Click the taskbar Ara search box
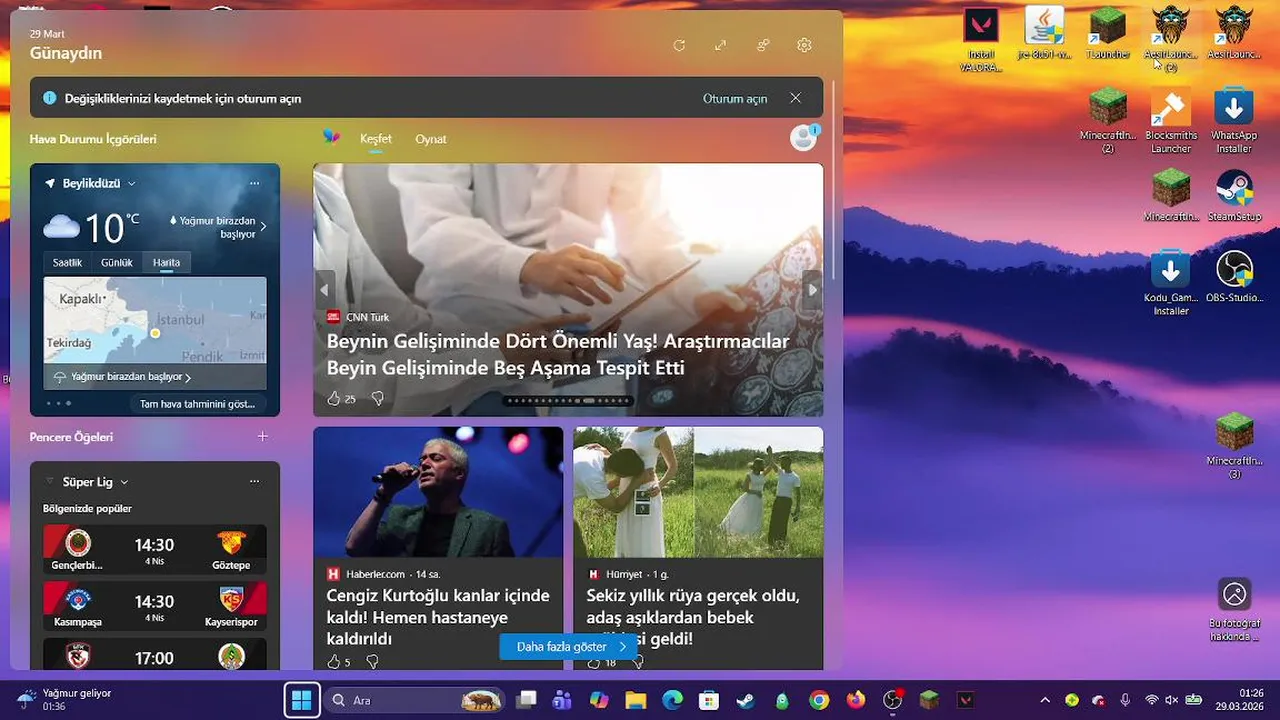Viewport: 1280px width, 720px height. 416,700
